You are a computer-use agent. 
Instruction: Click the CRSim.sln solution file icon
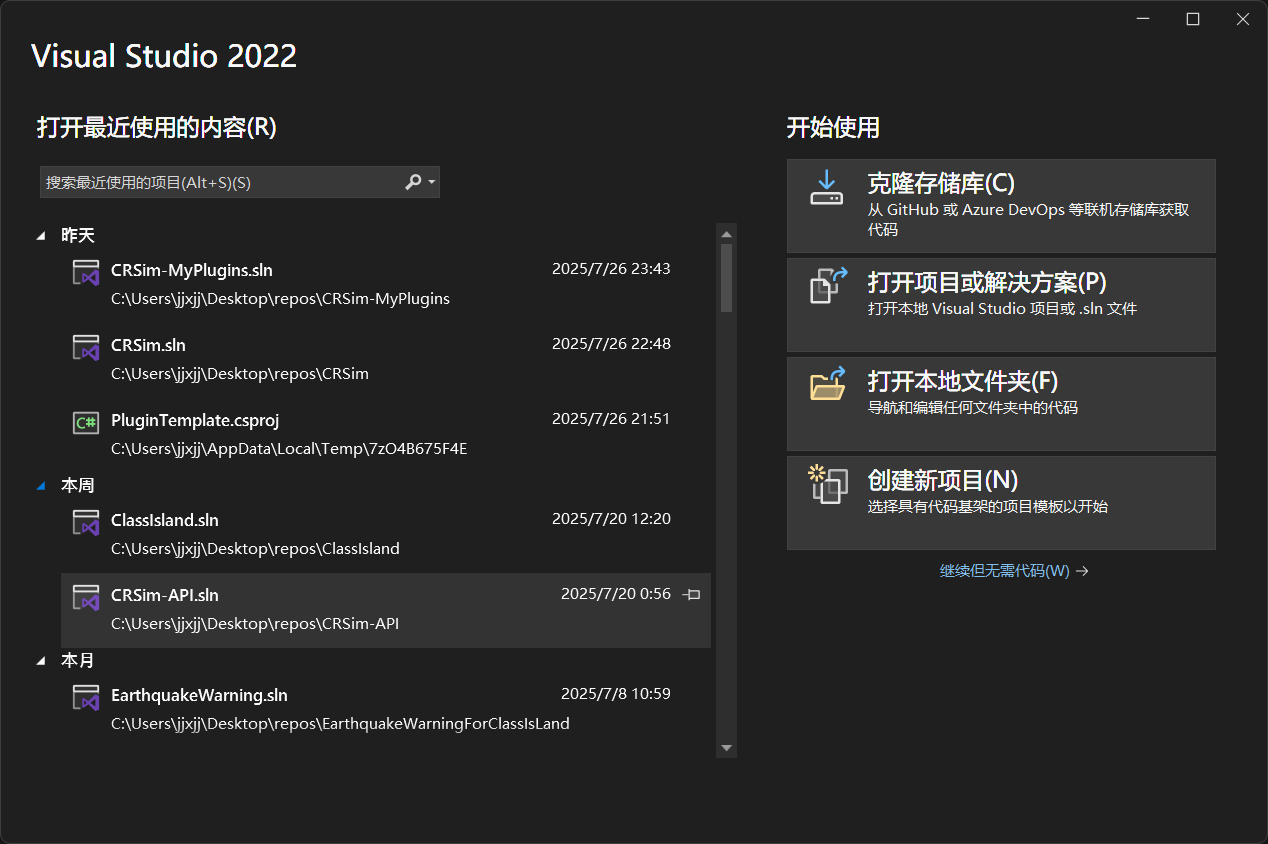86,347
